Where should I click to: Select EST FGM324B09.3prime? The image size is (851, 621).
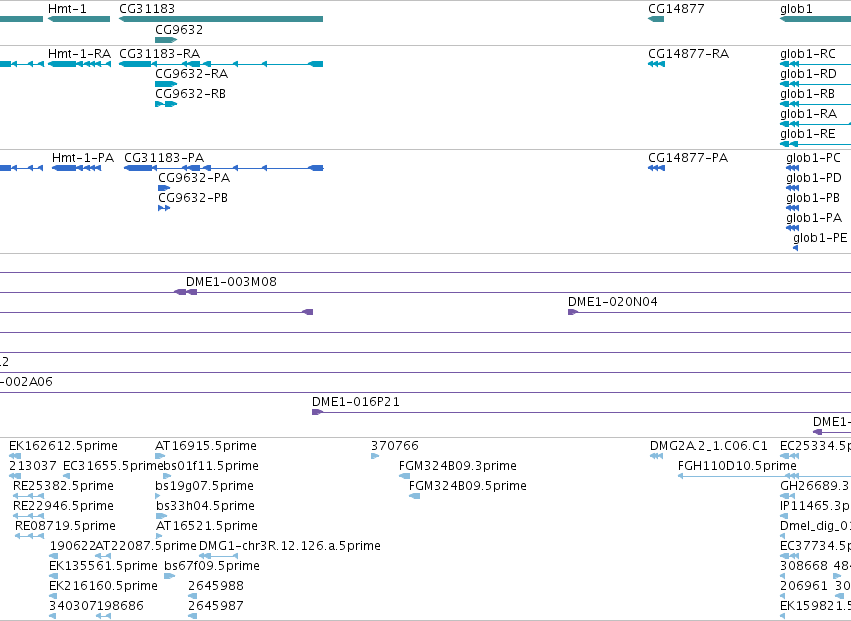point(458,466)
